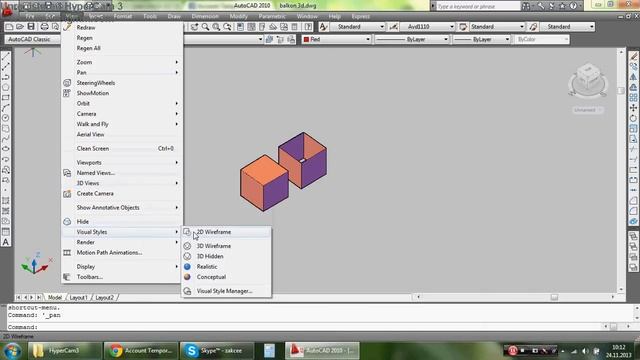Expand the Orbit submenu
The width and height of the screenshot is (640, 360).
pyautogui.click(x=122, y=103)
